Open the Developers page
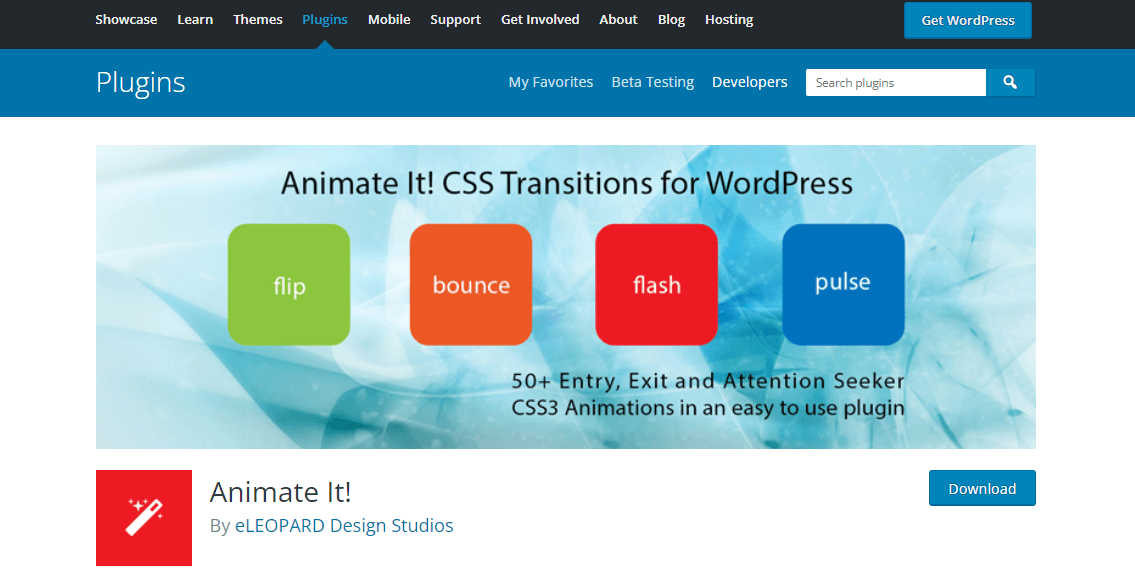 (749, 82)
